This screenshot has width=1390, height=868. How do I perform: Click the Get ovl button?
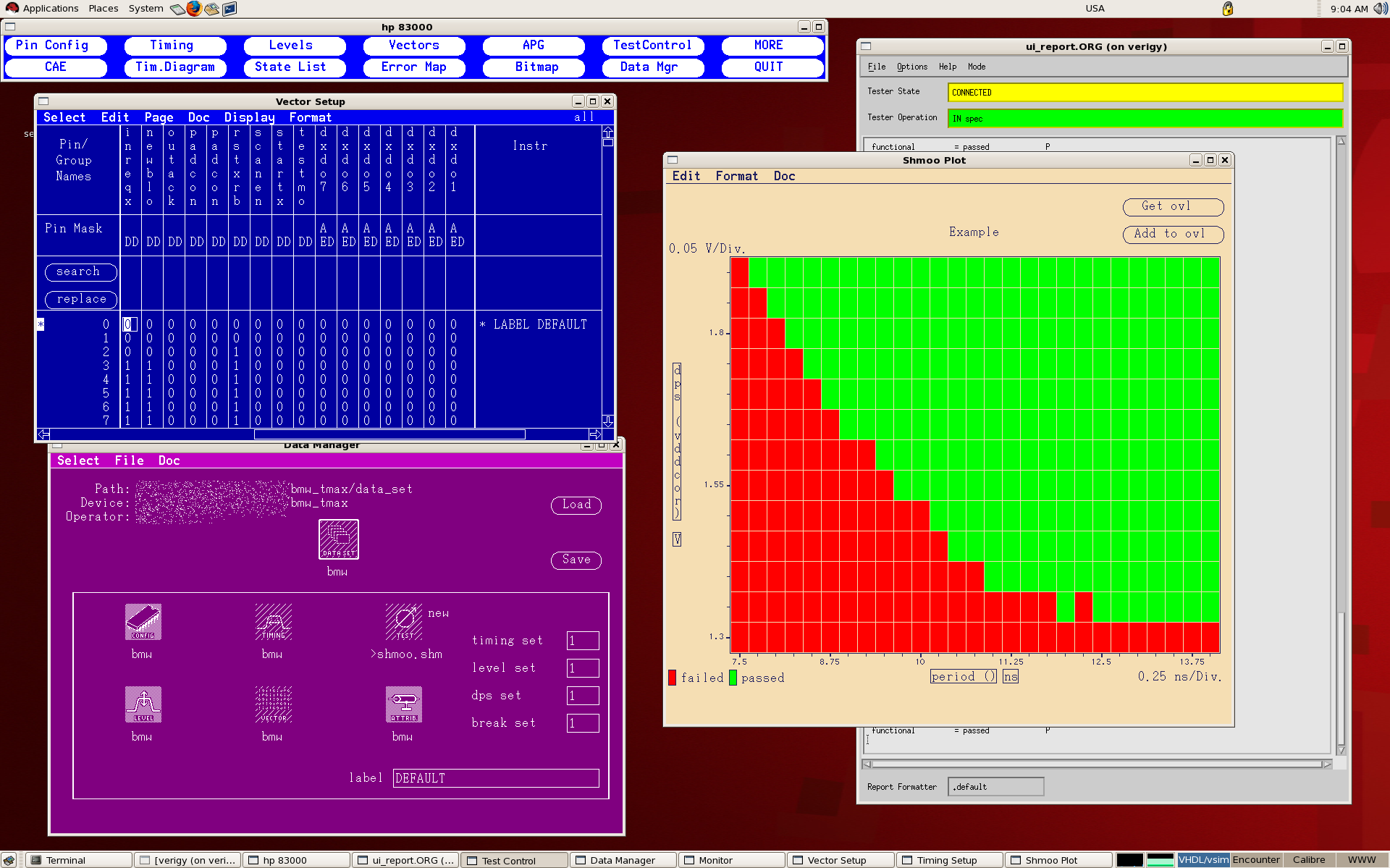(x=1172, y=207)
